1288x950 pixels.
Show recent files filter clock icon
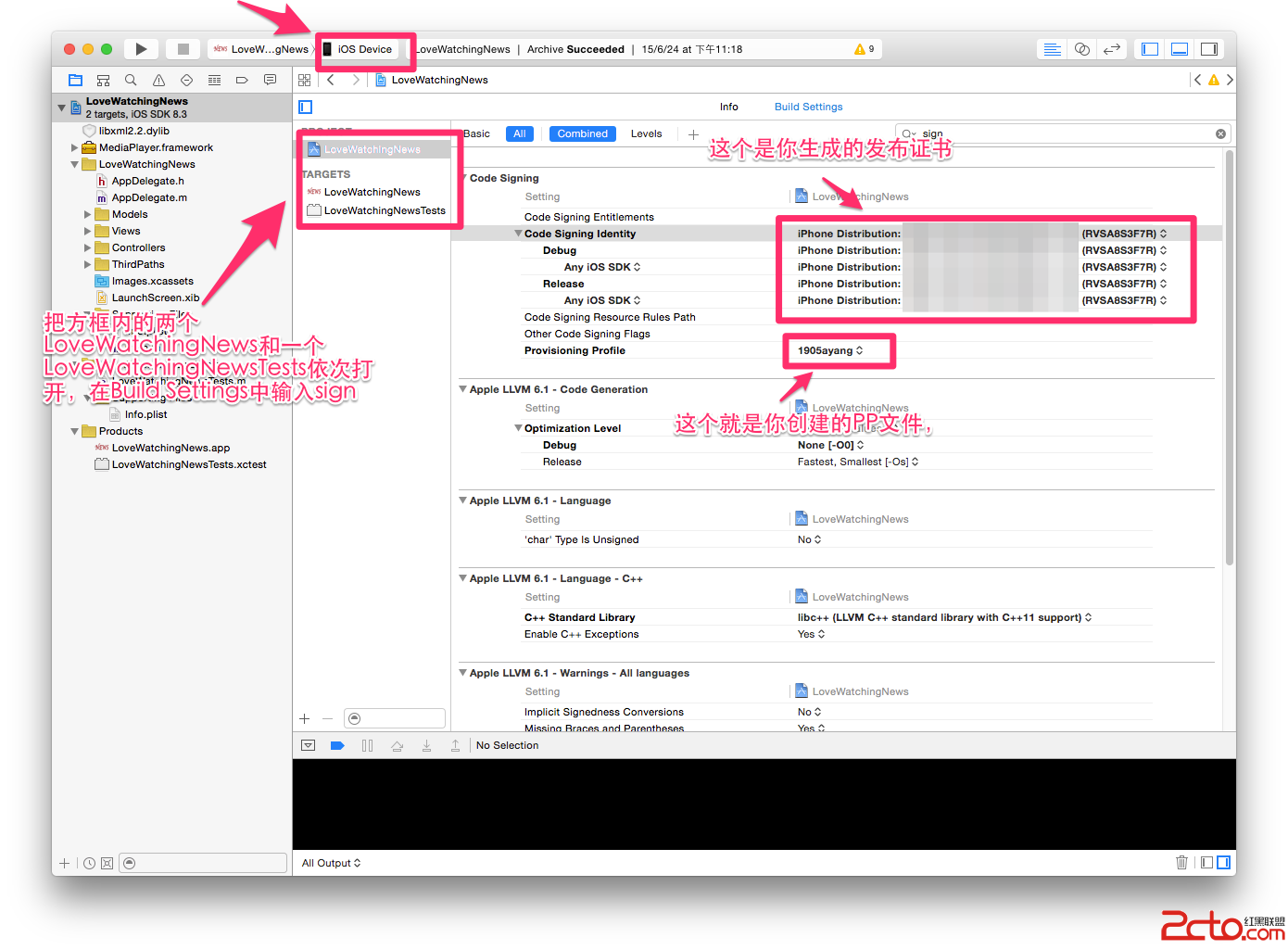(89, 863)
